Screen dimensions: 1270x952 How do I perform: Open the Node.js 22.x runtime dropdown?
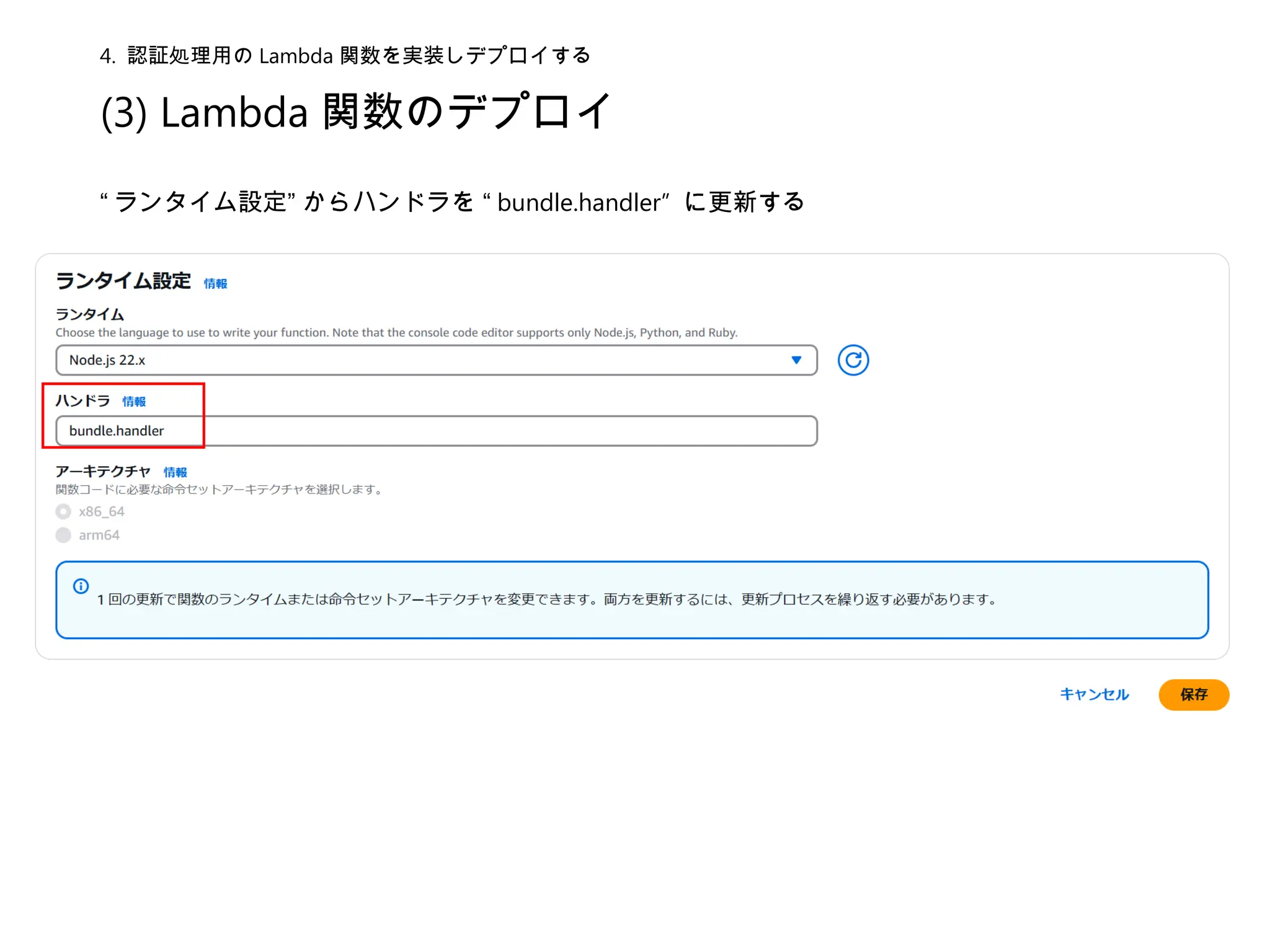coord(437,360)
